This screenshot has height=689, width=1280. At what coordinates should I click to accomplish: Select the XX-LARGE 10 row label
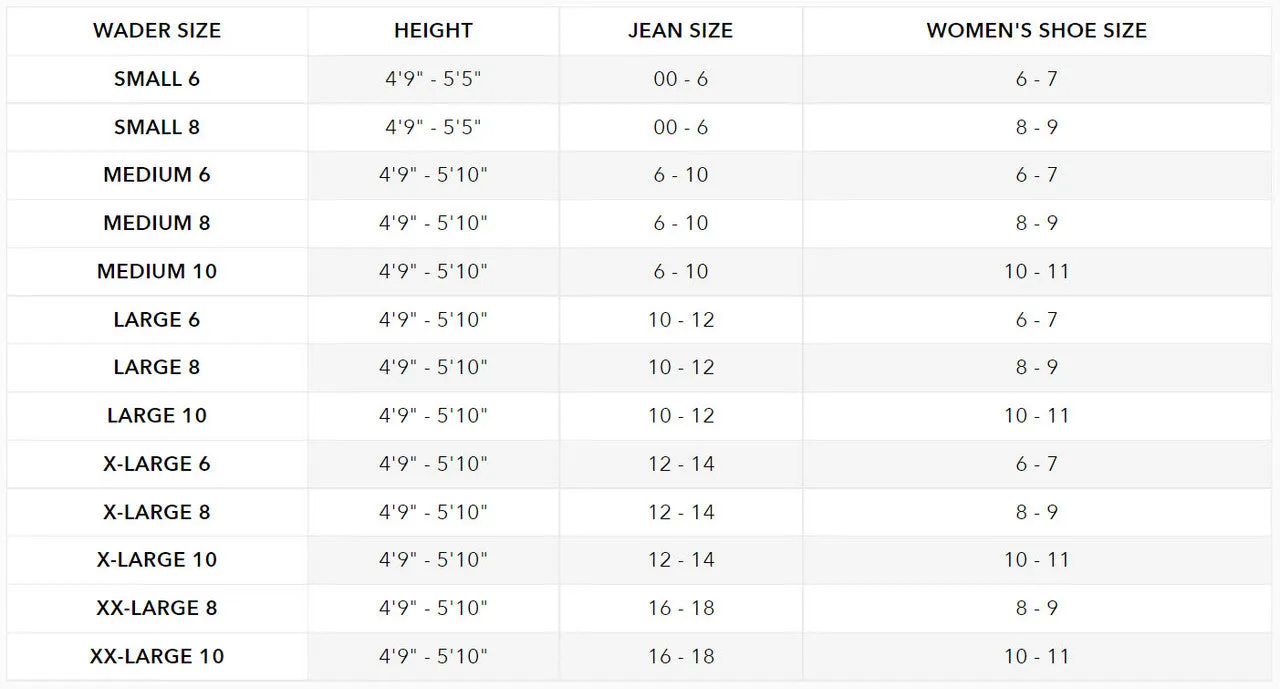[x=157, y=656]
